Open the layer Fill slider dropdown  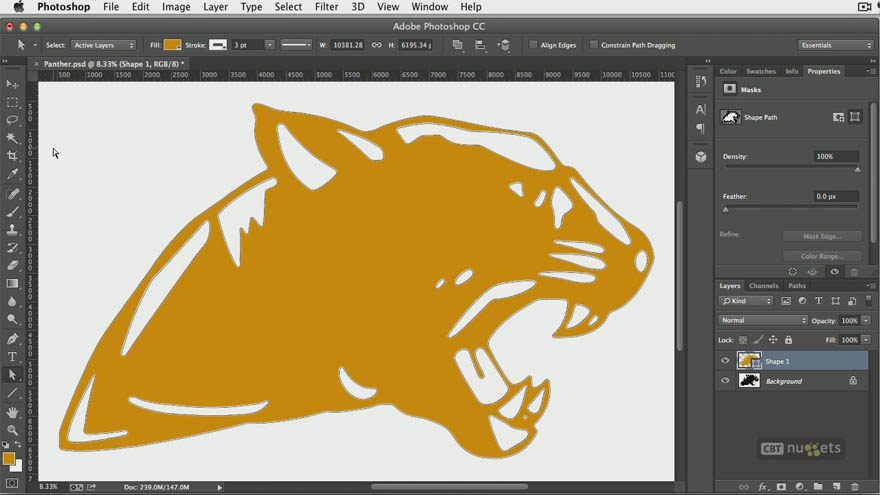866,340
